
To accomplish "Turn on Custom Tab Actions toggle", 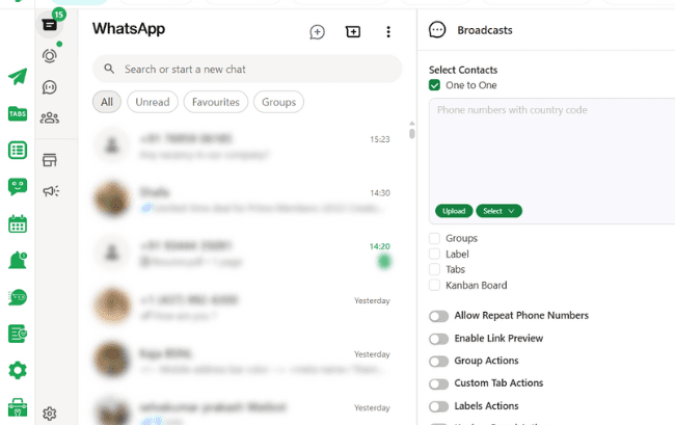I will click(x=439, y=384).
